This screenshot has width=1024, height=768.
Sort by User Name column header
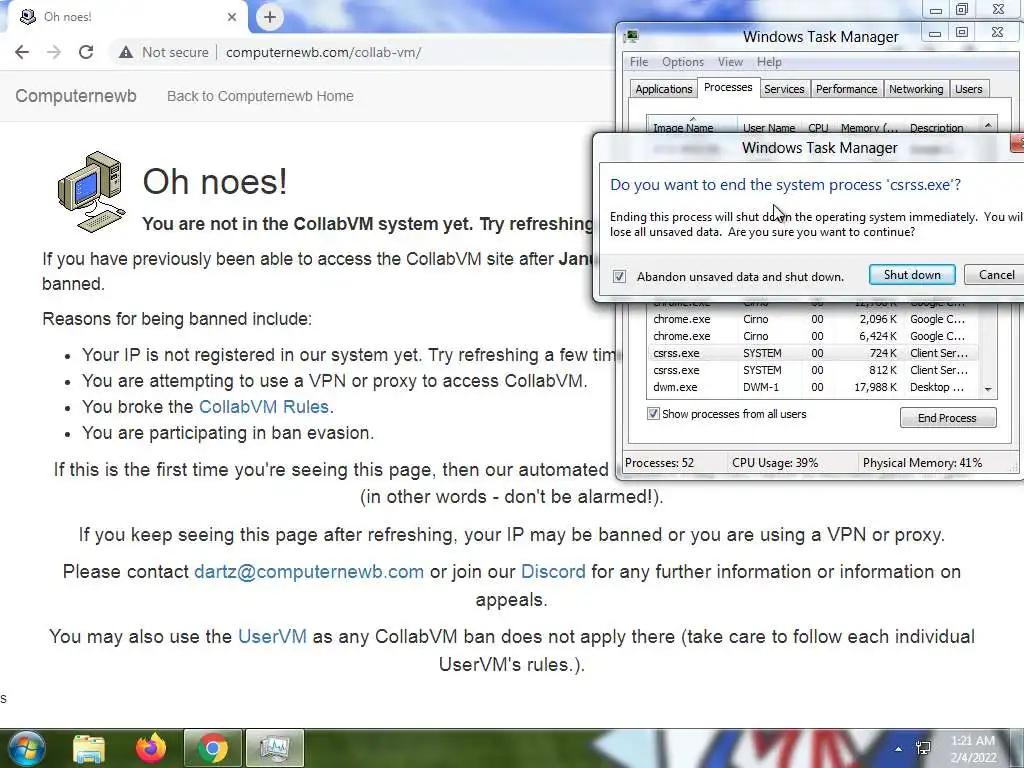pyautogui.click(x=769, y=127)
